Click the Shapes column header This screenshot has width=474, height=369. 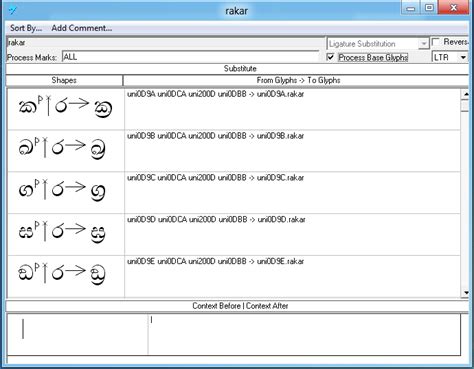coord(64,80)
